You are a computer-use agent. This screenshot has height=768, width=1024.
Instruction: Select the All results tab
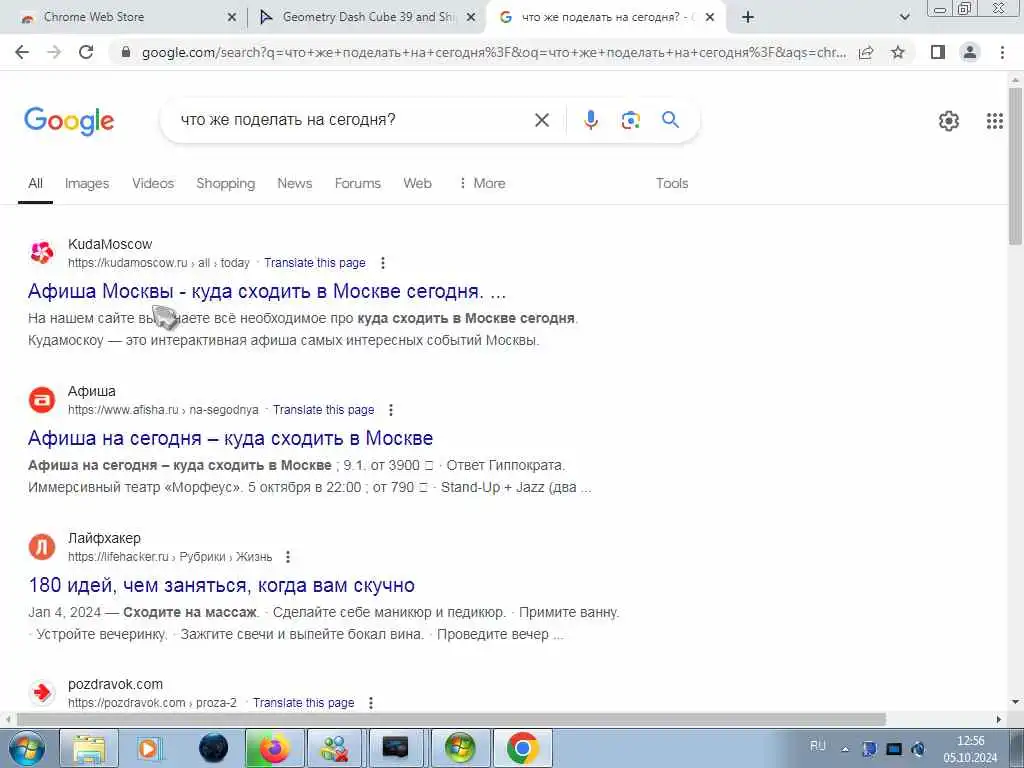coord(35,184)
